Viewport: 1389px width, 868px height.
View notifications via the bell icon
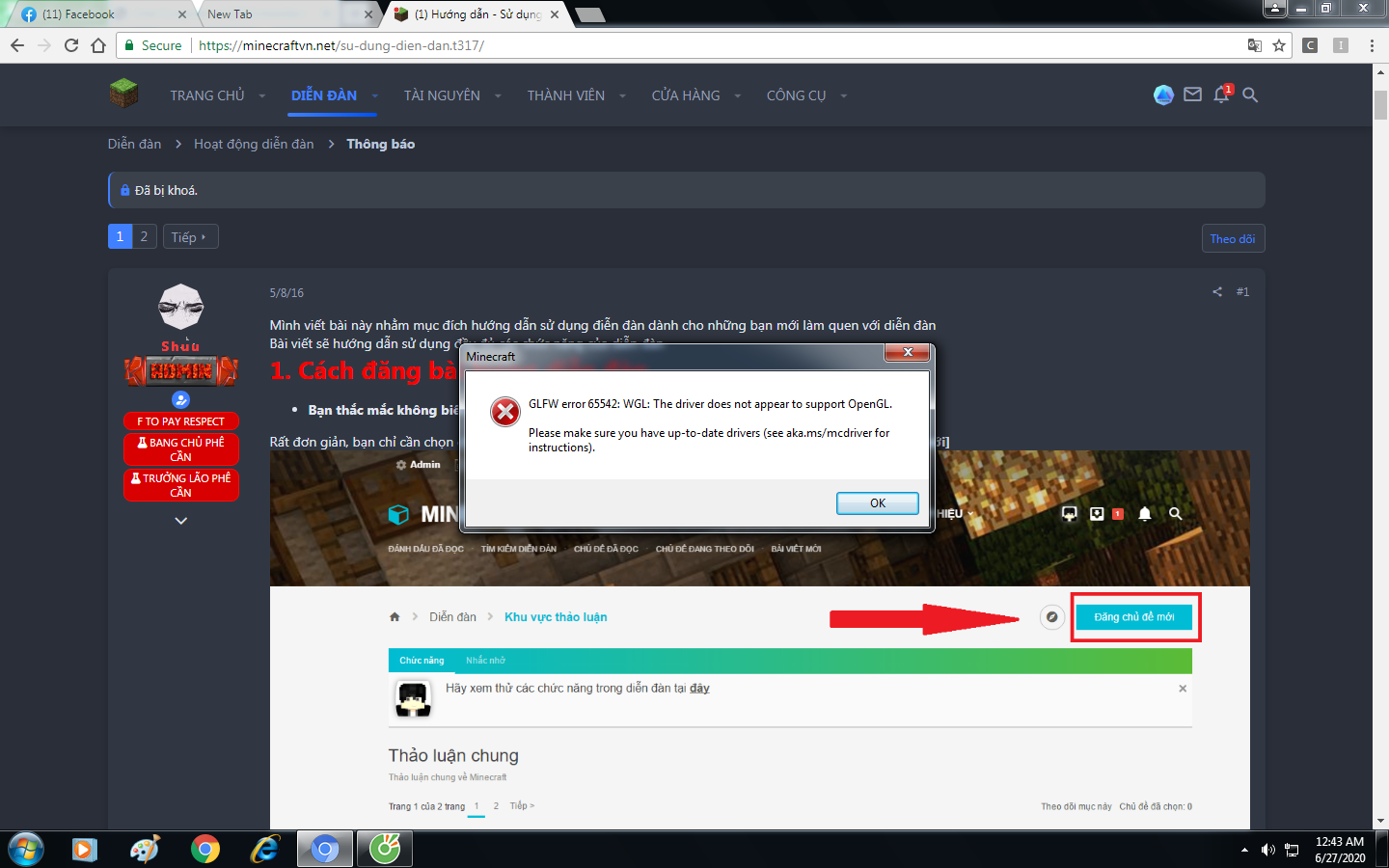point(1221,95)
